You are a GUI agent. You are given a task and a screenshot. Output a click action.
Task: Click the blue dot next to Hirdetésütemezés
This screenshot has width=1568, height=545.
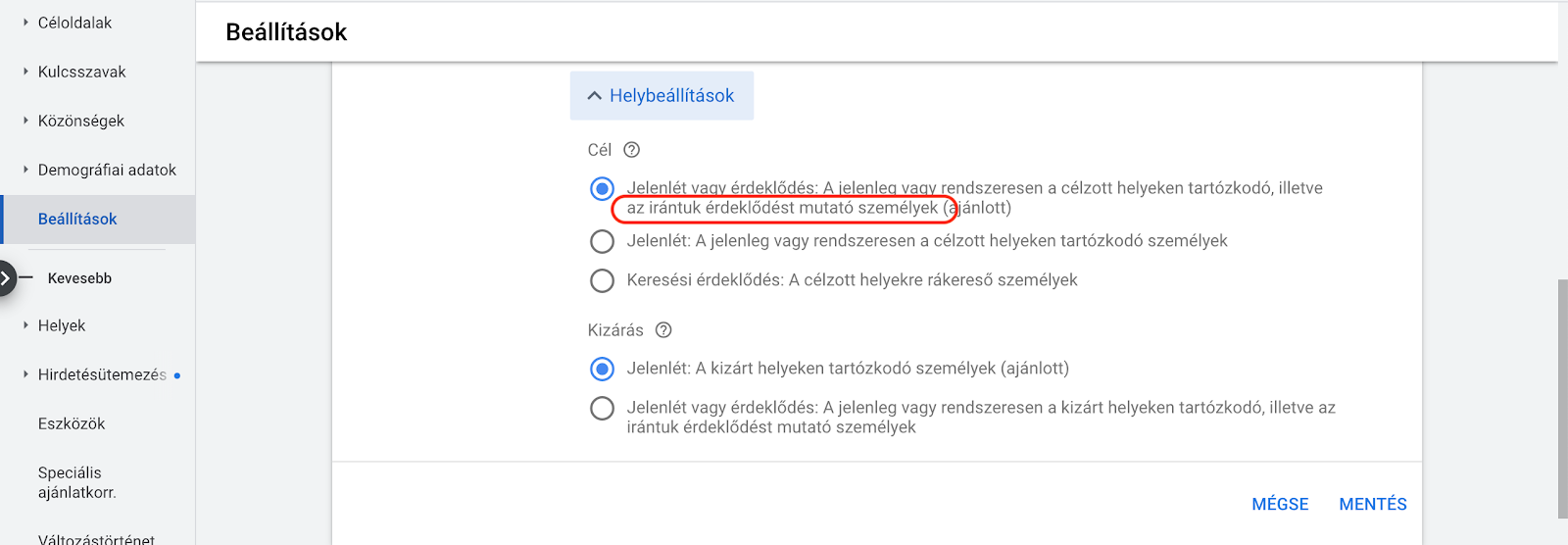pos(177,375)
